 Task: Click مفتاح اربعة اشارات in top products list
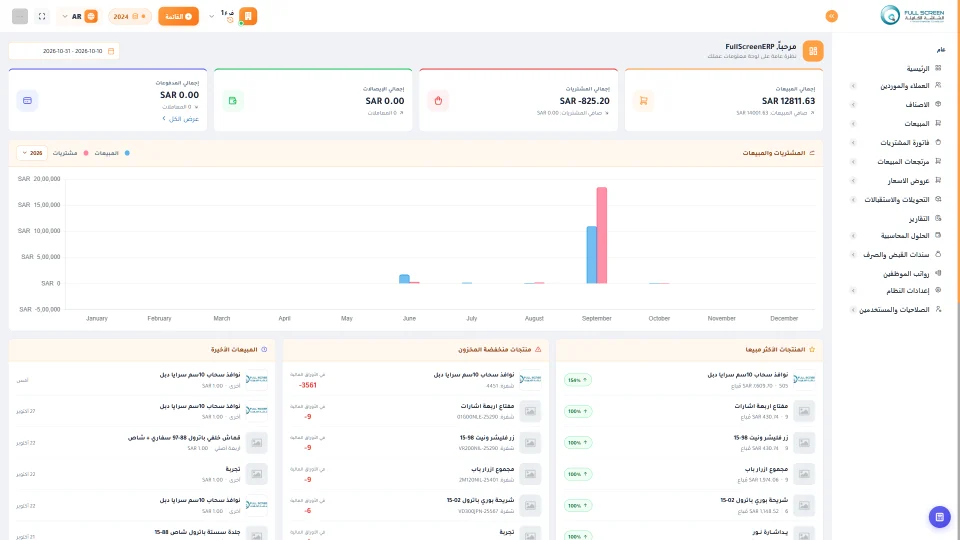point(761,406)
